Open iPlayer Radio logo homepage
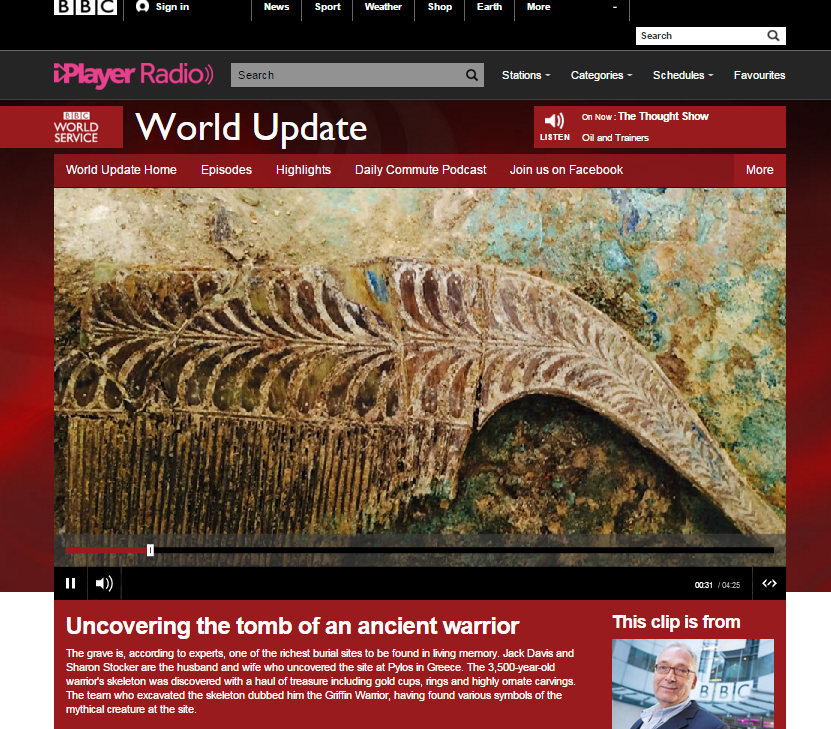 (x=134, y=75)
